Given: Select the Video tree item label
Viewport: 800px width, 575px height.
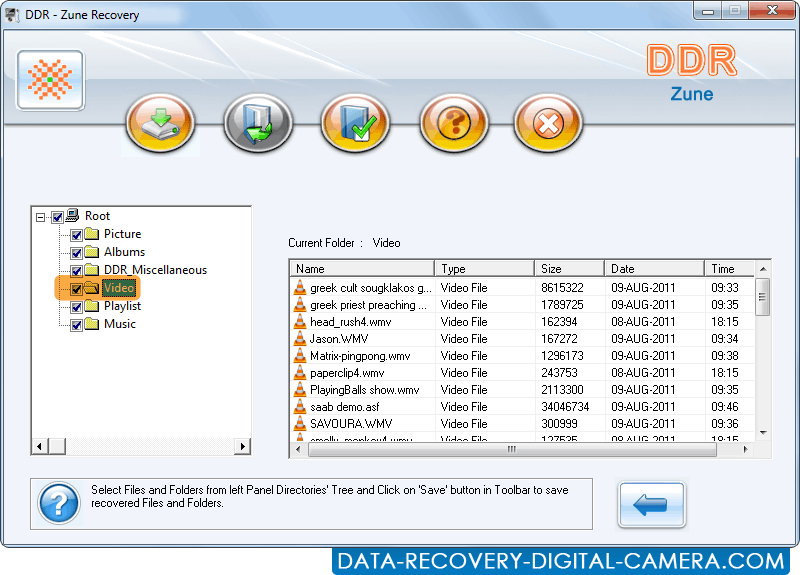Looking at the screenshot, I should coord(119,288).
